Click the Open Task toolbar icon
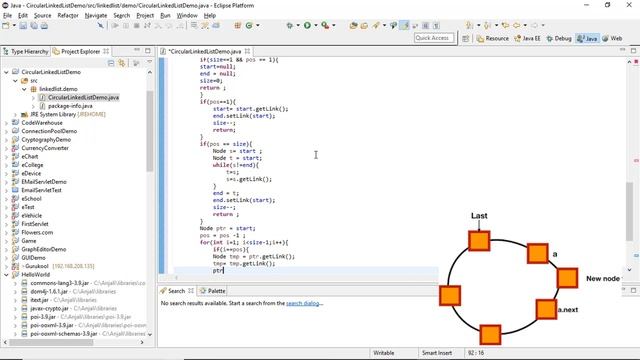Image resolution: width=640 pixels, height=360 pixels. 364,25
